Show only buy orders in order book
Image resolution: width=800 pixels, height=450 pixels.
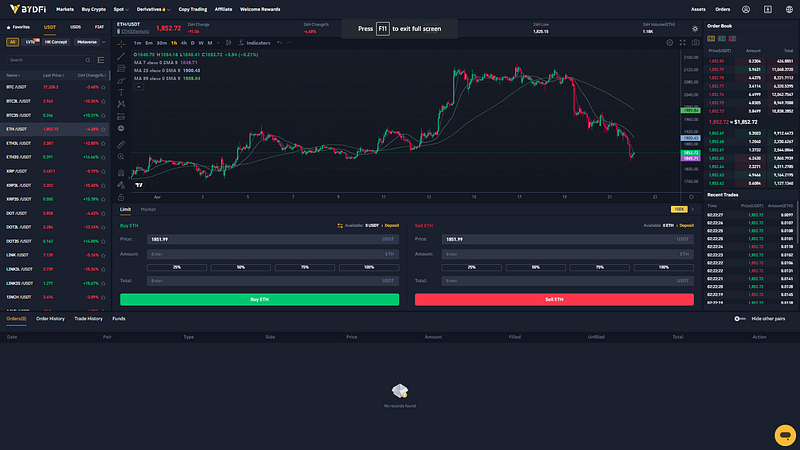[721, 39]
